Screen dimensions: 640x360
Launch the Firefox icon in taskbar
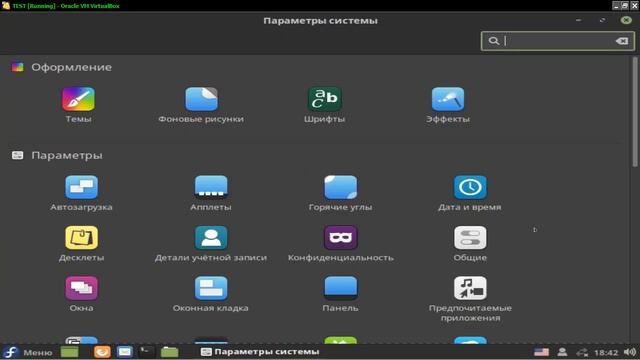[102, 352]
